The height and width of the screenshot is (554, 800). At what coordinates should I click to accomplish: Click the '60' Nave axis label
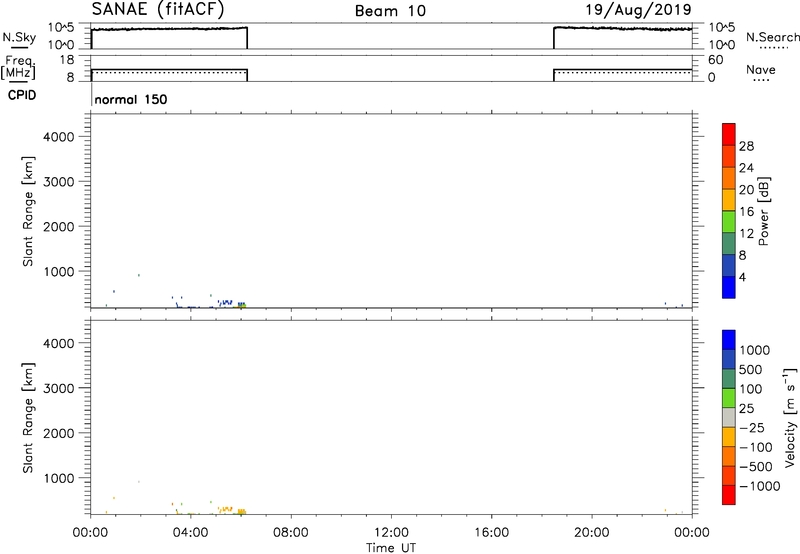[x=715, y=60]
